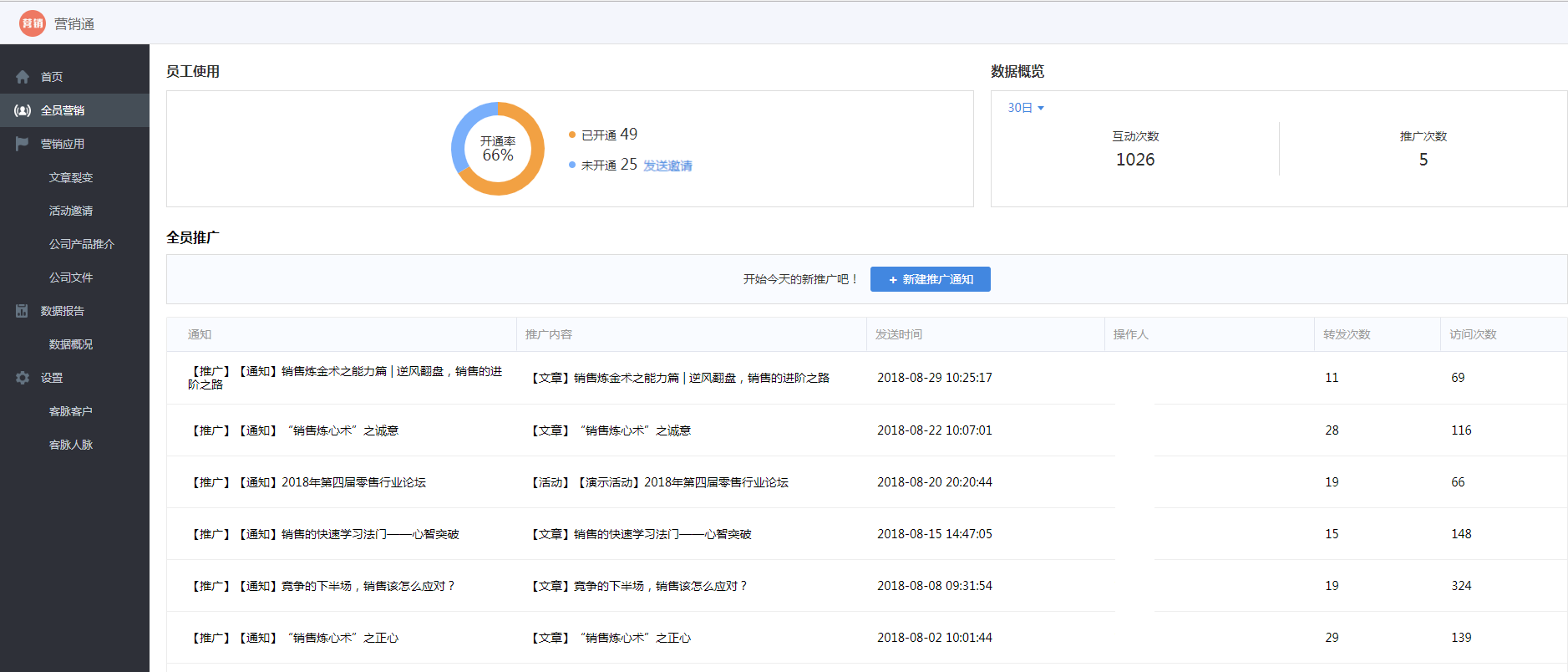Click the 访问次数 column header

(x=1473, y=334)
